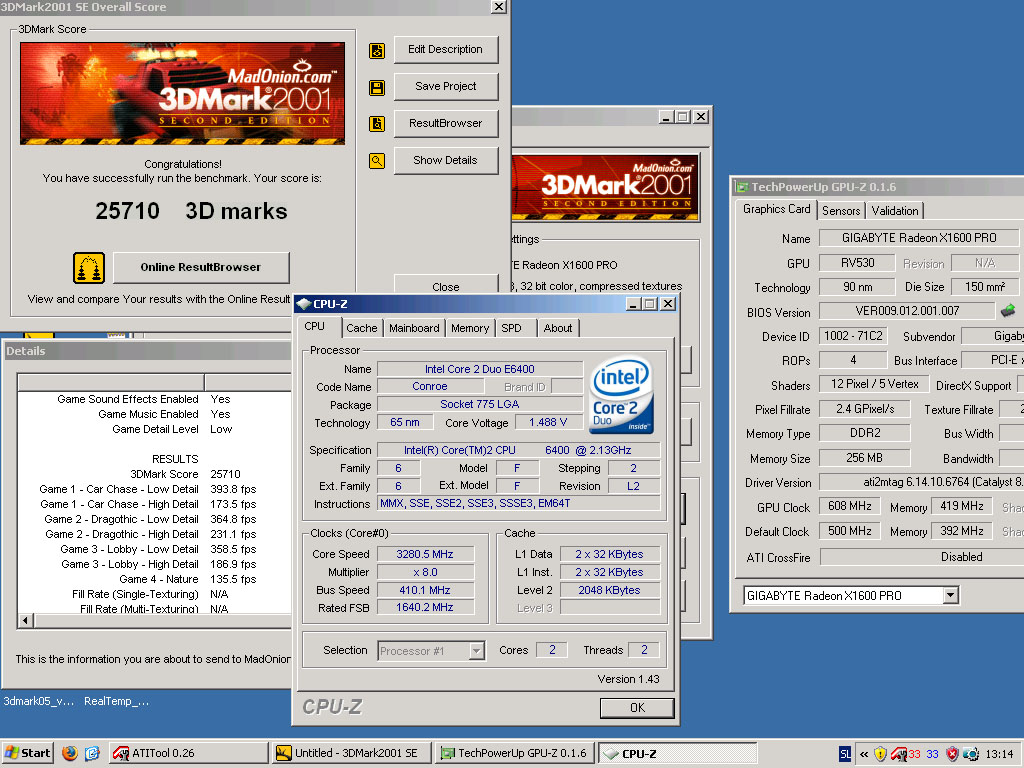Click the CPU-Z title bar icon

tap(303, 304)
